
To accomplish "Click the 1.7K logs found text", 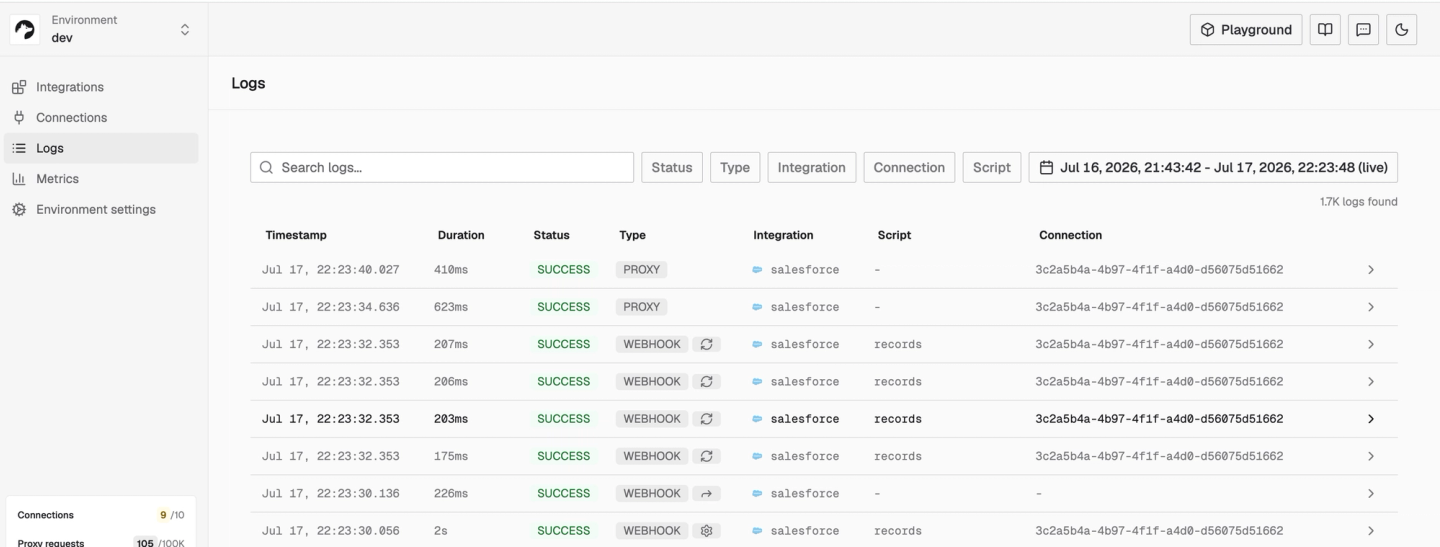I will [x=1358, y=202].
